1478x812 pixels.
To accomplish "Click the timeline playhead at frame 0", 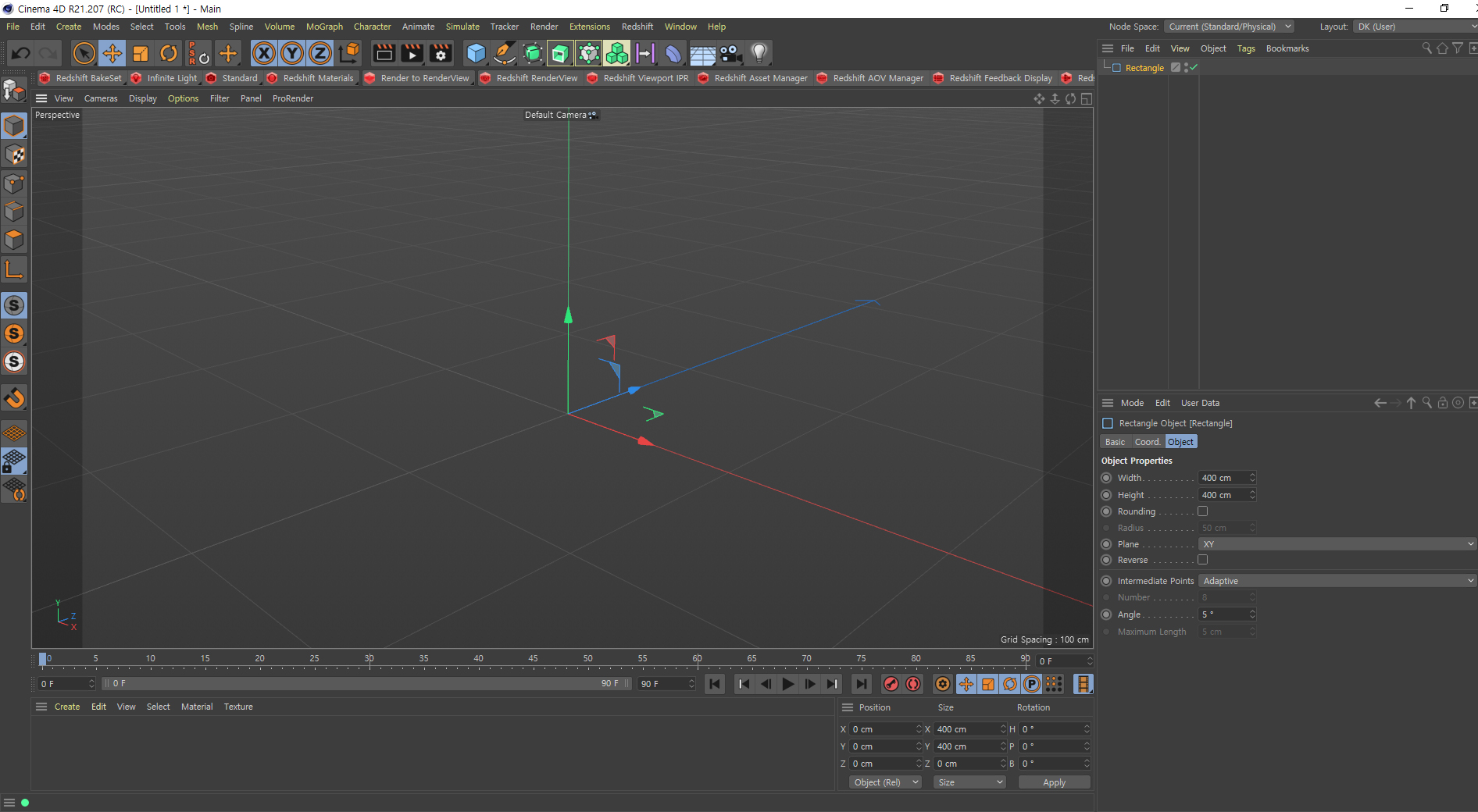I will pyautogui.click(x=43, y=660).
